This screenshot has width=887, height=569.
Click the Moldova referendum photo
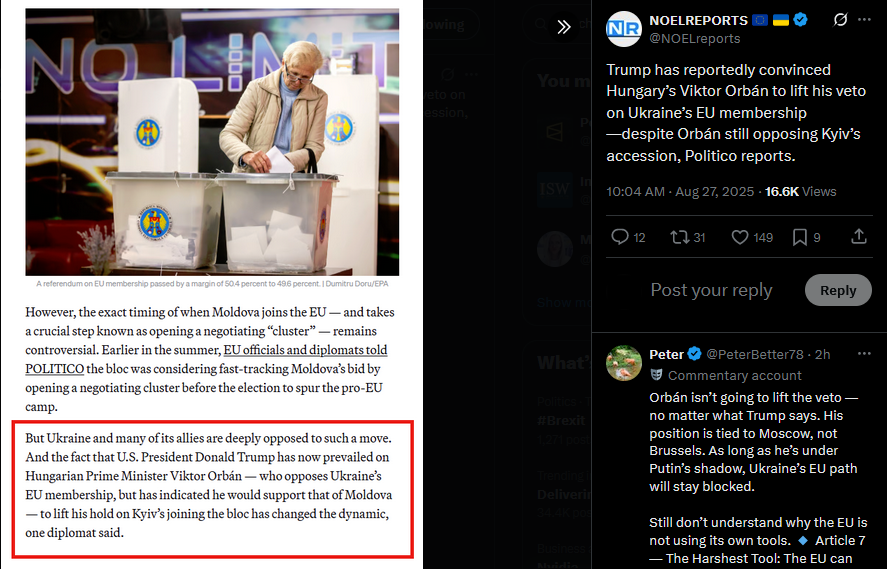(x=212, y=142)
